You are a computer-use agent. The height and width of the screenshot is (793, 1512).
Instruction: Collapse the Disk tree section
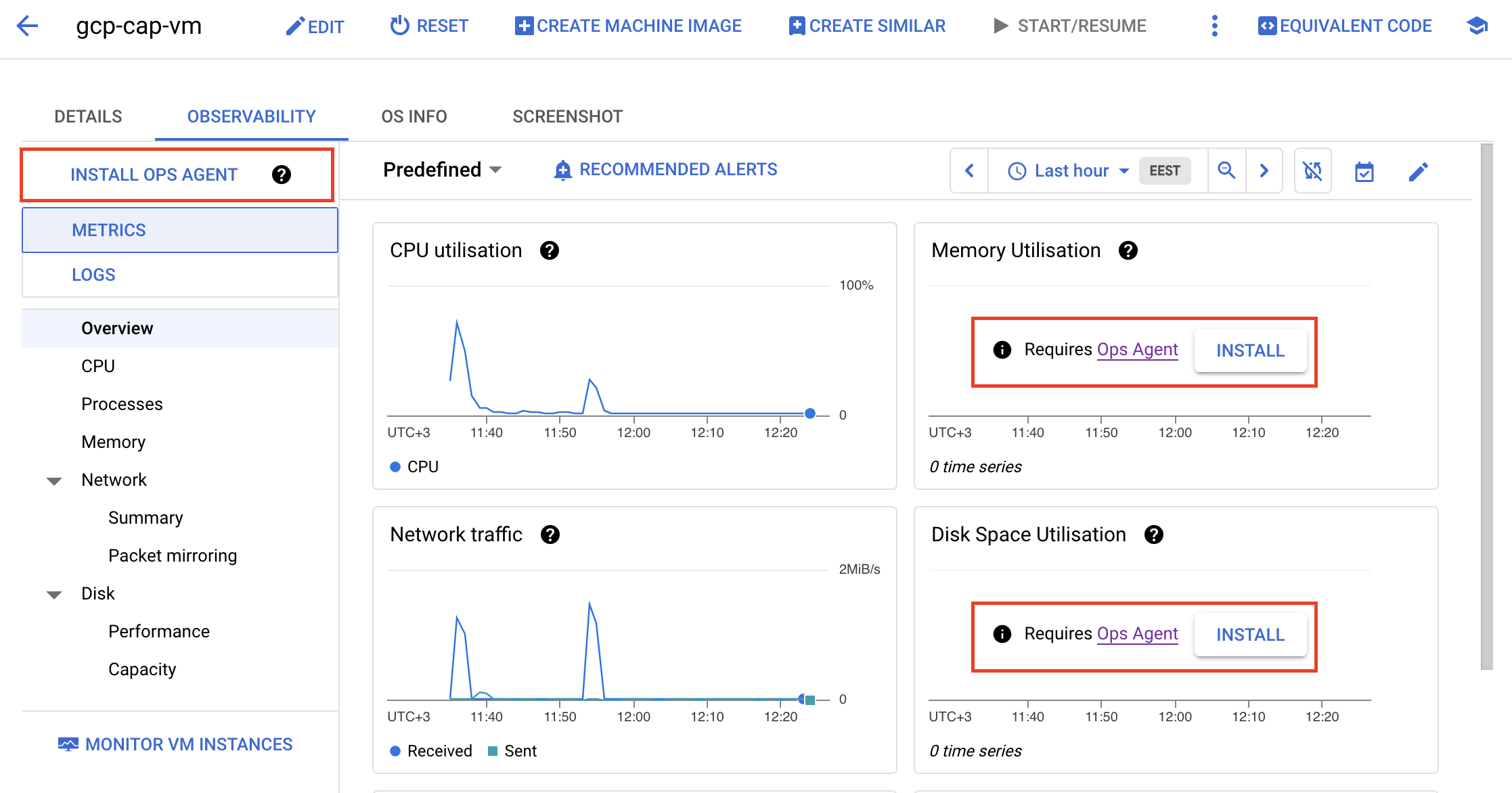pyautogui.click(x=54, y=595)
